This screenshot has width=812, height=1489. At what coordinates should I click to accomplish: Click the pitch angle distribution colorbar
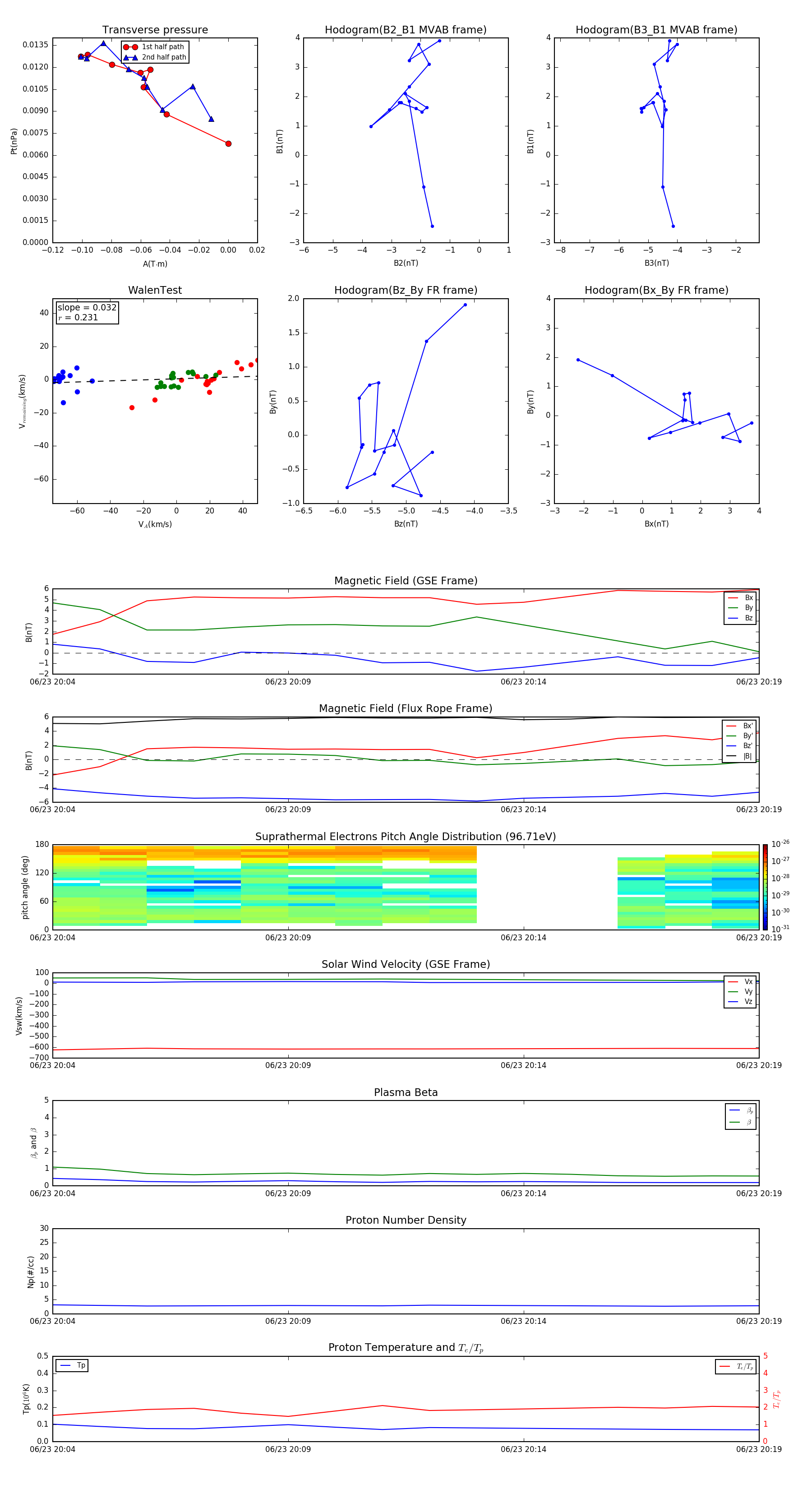pyautogui.click(x=765, y=887)
